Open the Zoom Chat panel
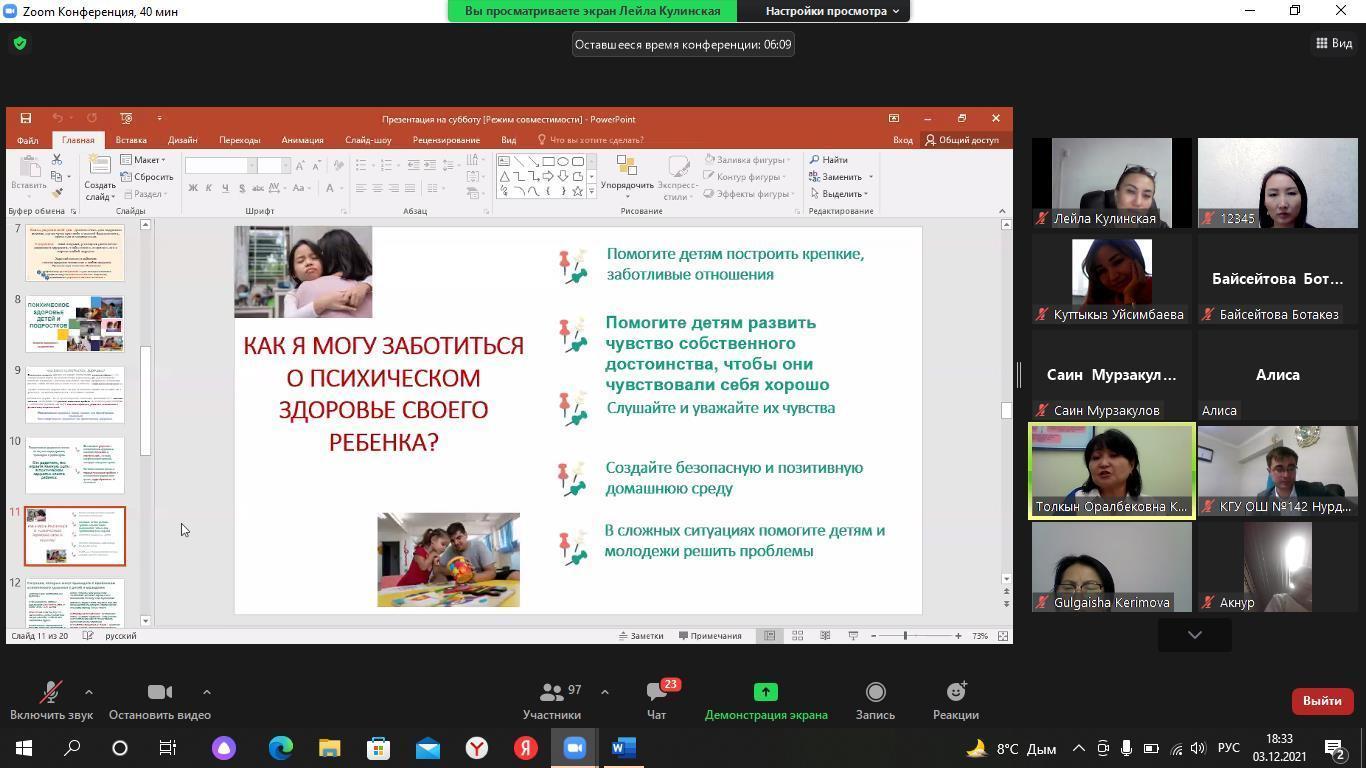This screenshot has width=1366, height=768. (x=656, y=700)
